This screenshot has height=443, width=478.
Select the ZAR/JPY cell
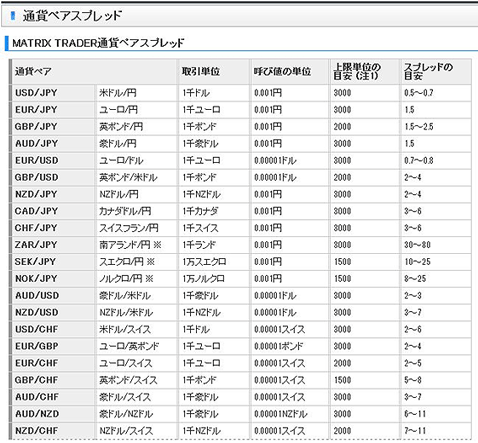(53, 245)
